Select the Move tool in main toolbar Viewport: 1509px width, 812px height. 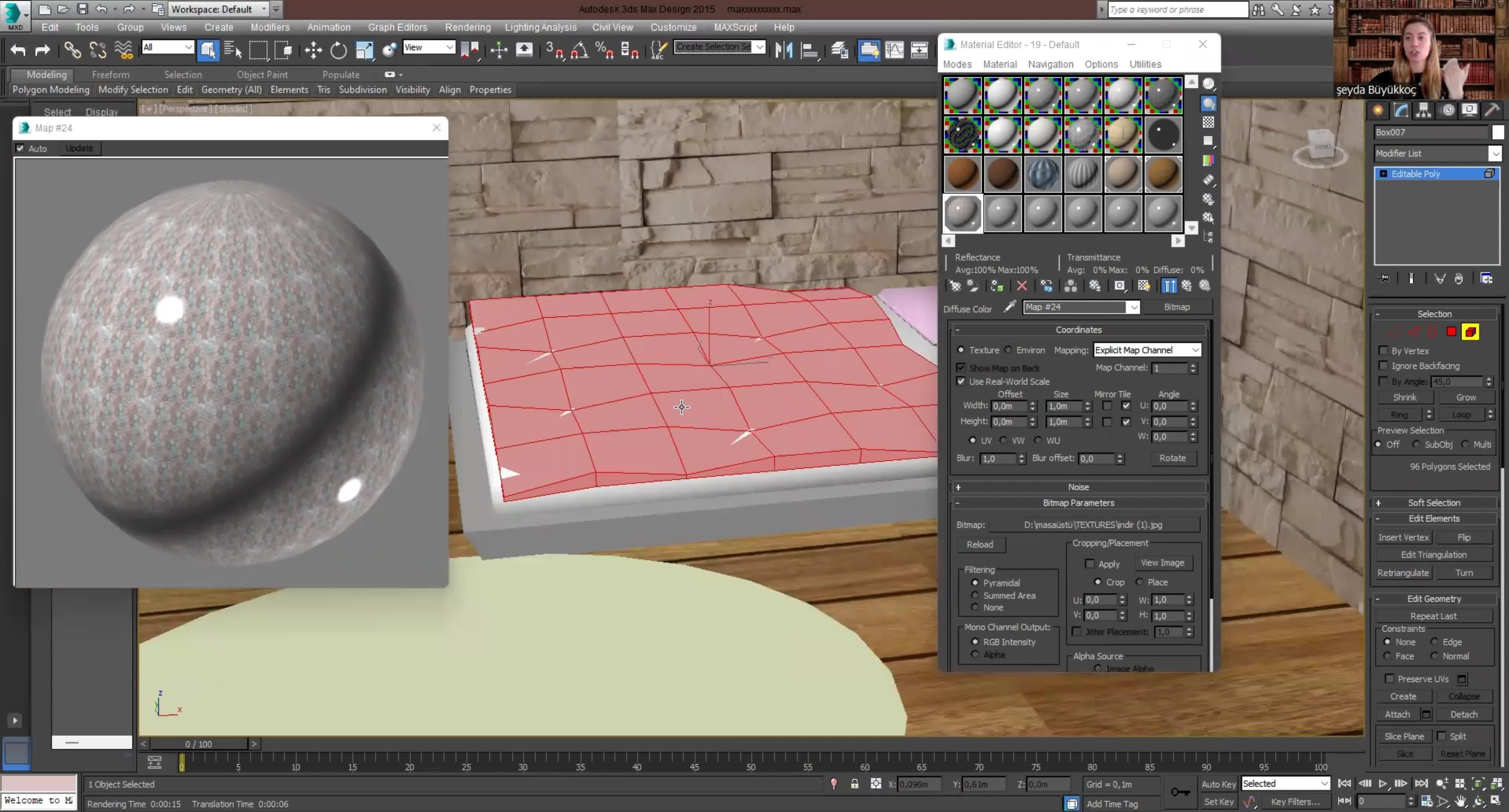coord(314,50)
